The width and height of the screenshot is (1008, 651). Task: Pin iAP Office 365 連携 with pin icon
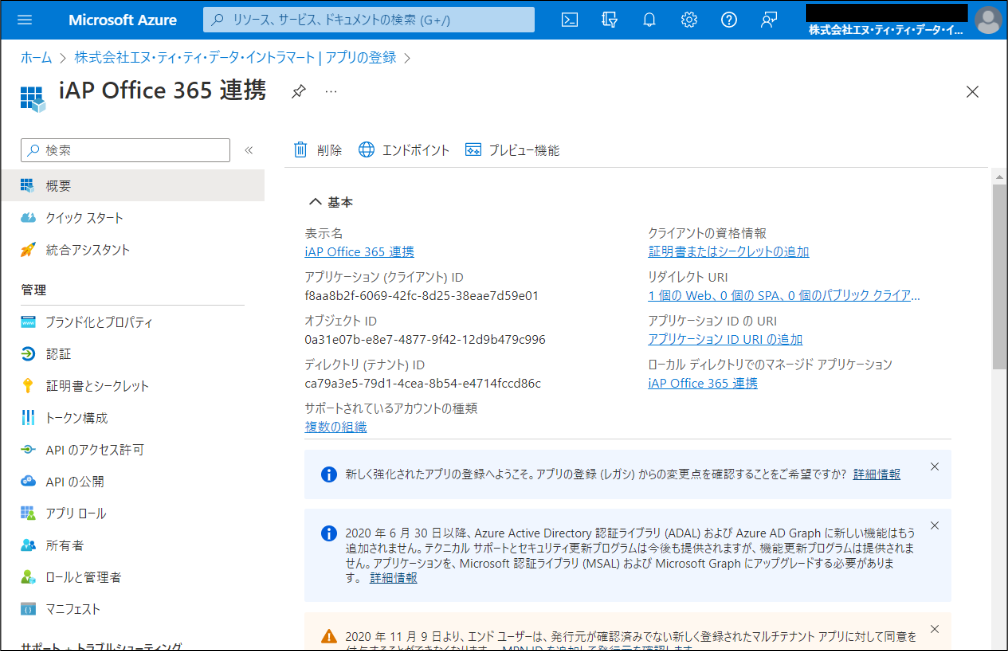click(298, 91)
